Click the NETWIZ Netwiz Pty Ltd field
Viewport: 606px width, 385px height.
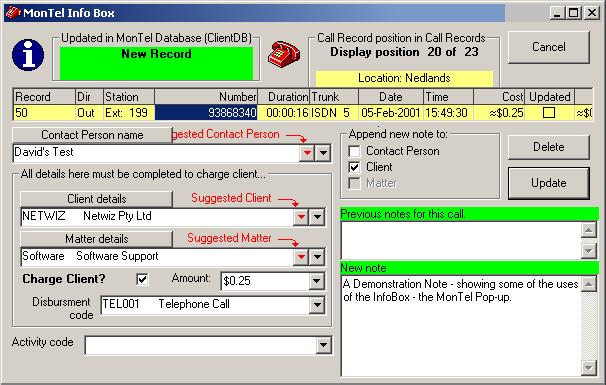pos(157,217)
